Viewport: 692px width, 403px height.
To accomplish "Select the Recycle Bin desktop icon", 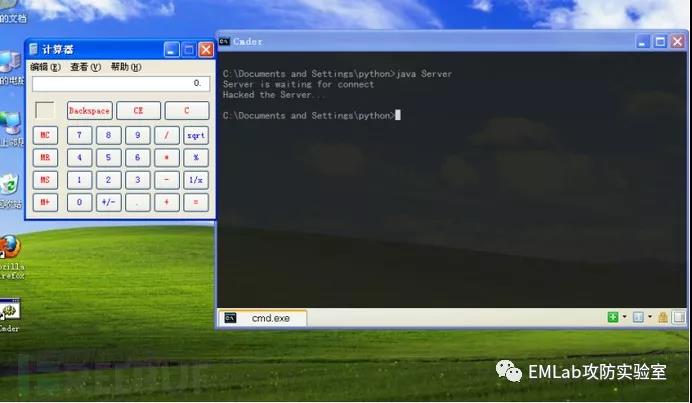I will pyautogui.click(x=9, y=184).
